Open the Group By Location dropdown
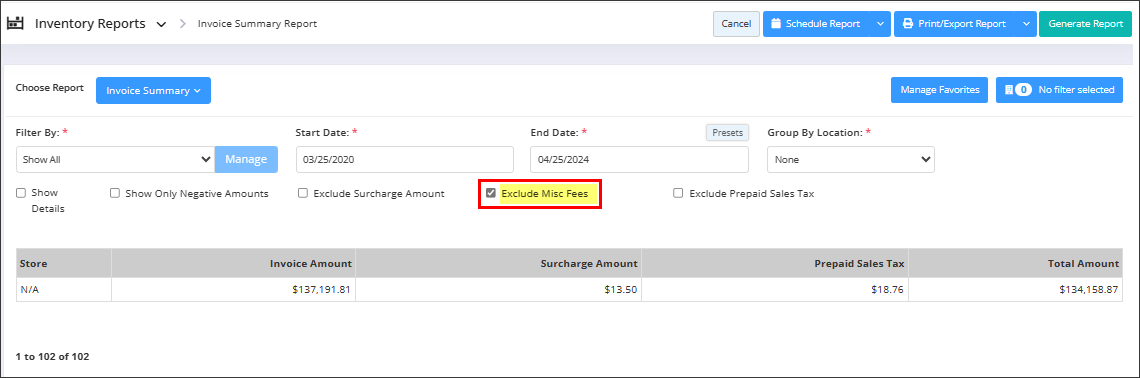This screenshot has height=378, width=1140. tap(851, 159)
